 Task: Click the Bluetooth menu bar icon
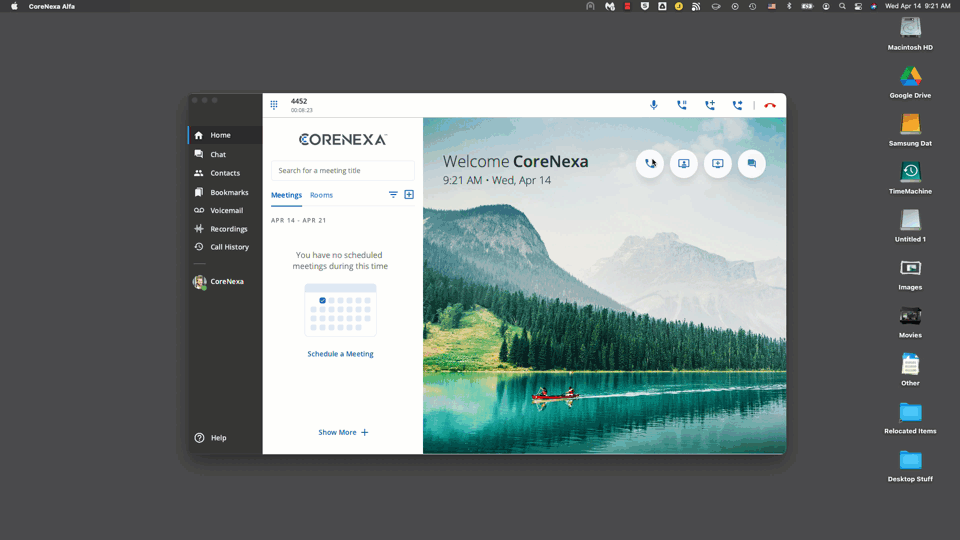(789, 6)
